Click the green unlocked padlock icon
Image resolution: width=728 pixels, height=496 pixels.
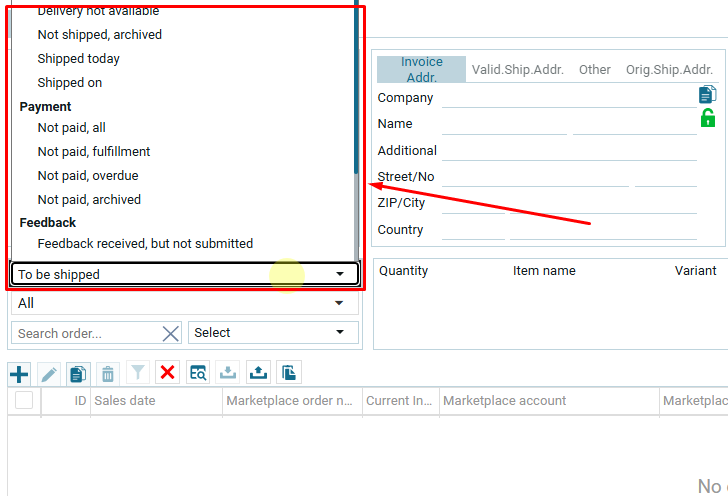(x=708, y=119)
